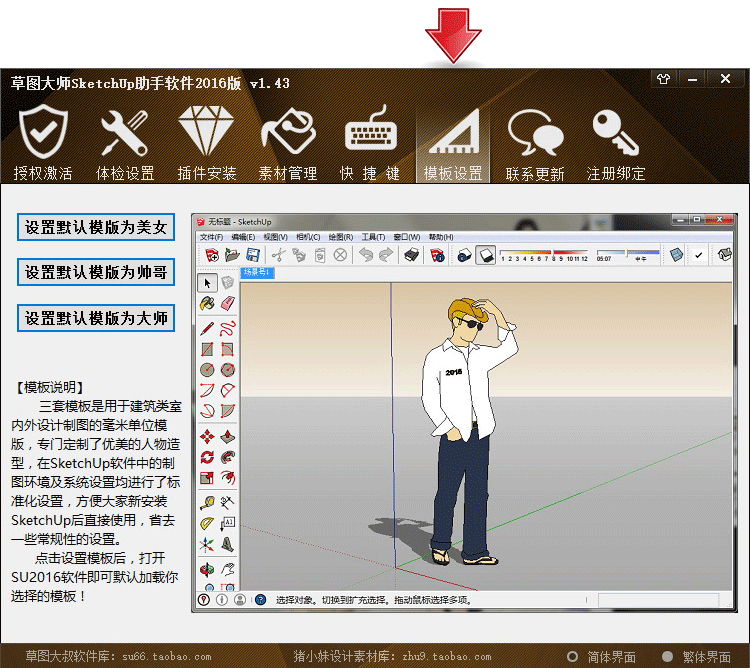This screenshot has width=750, height=668.
Task: Select the Text label (A1) tool
Action: click(x=228, y=524)
